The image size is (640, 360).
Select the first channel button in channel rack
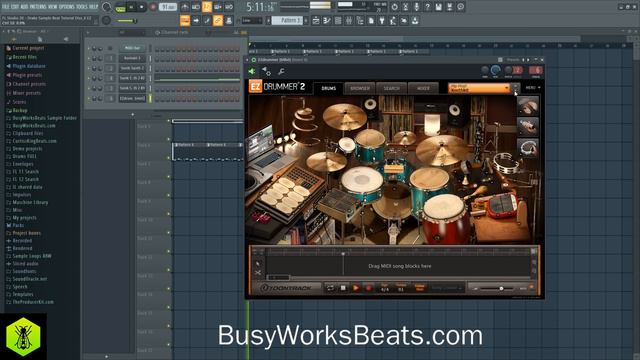132,48
